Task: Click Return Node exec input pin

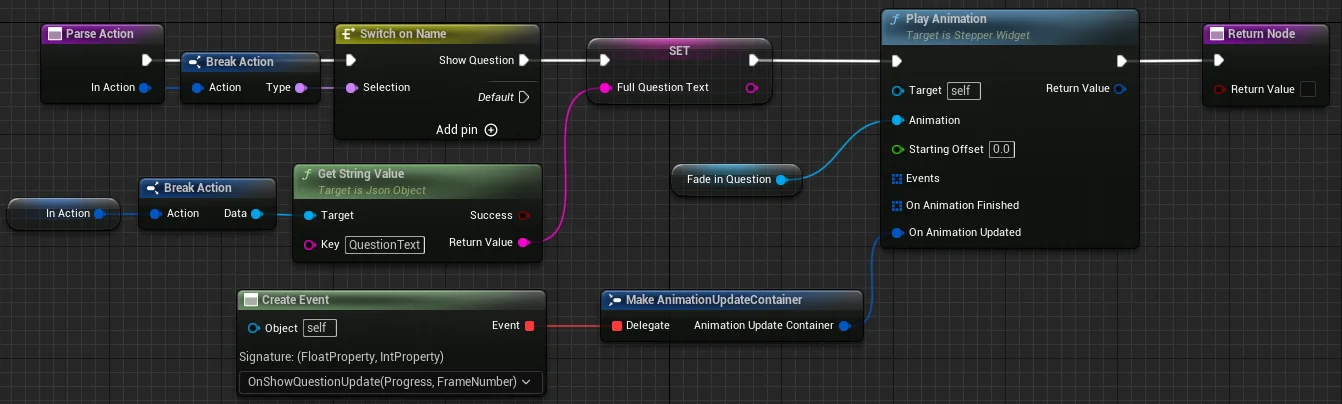Action: pos(1218,60)
